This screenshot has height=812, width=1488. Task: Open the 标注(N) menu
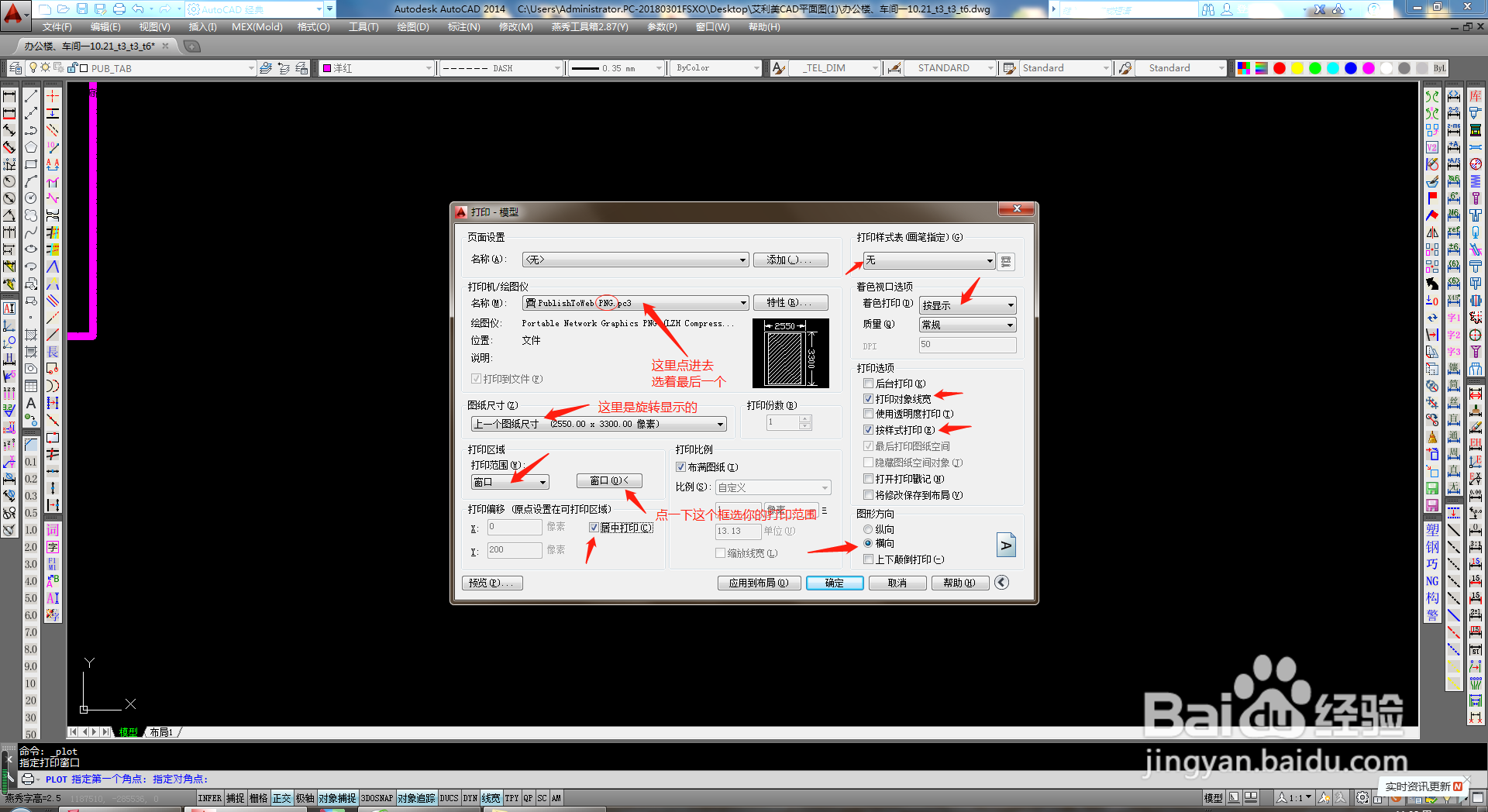point(463,27)
